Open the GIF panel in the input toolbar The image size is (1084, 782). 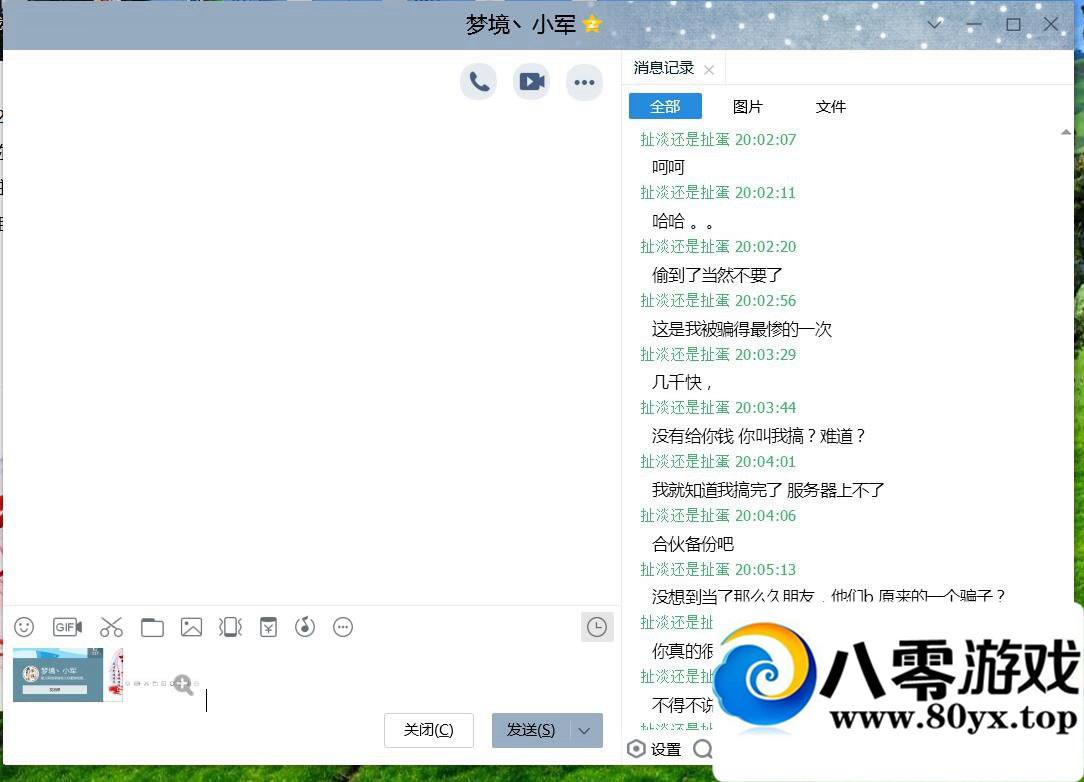pos(67,627)
